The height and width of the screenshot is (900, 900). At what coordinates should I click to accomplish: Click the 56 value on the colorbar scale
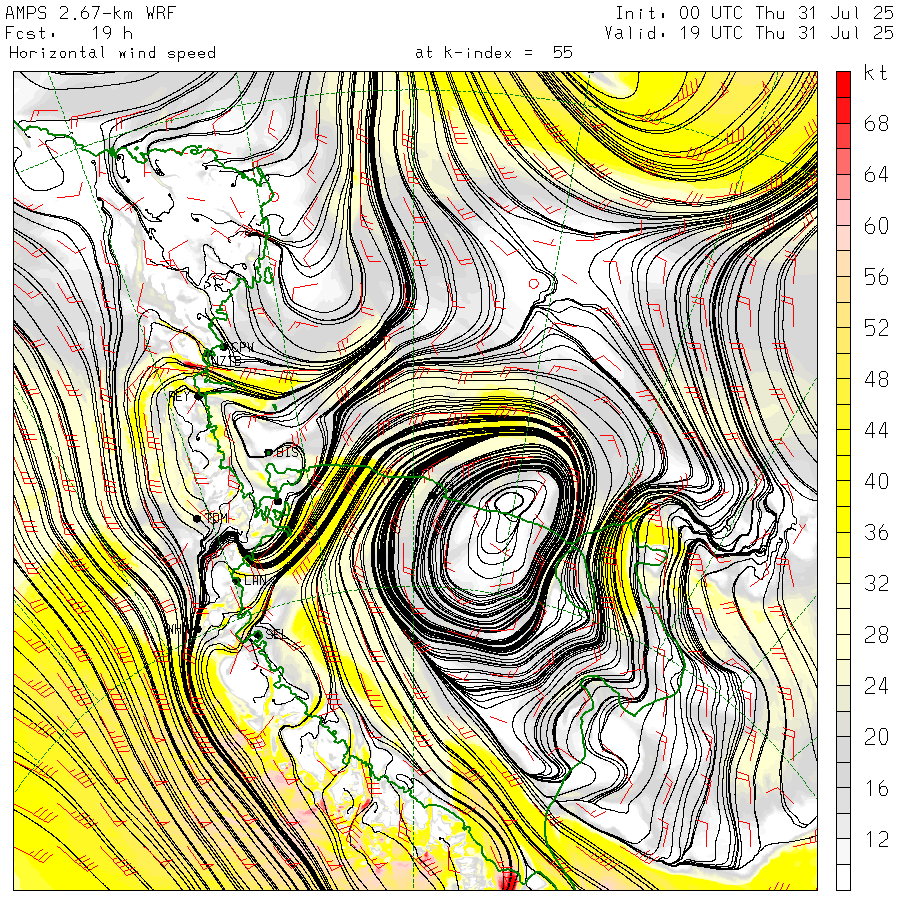[x=876, y=277]
